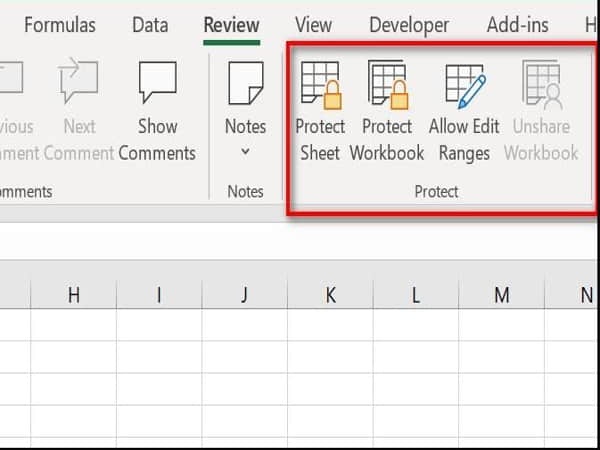The width and height of the screenshot is (600, 450).
Task: Click the Protect Sheet icon
Action: click(x=321, y=85)
